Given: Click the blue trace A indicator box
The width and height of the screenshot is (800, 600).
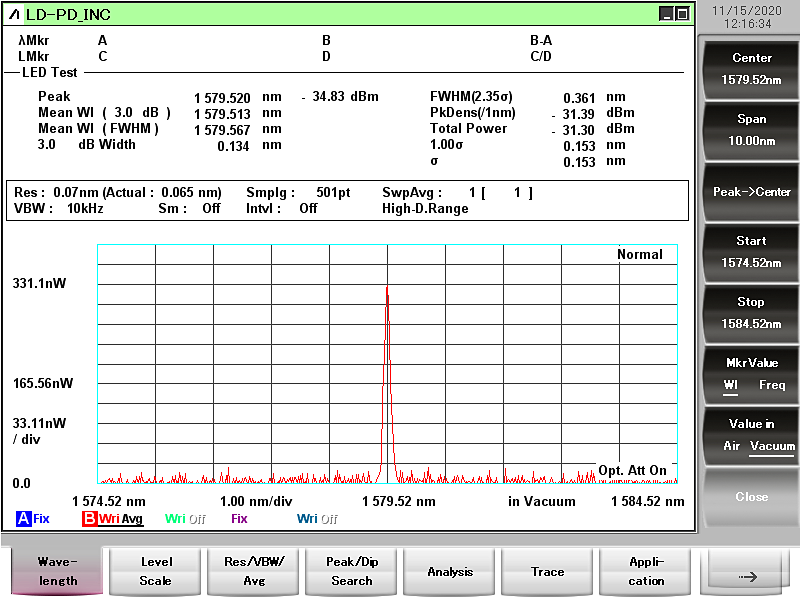Looking at the screenshot, I should coord(23,519).
